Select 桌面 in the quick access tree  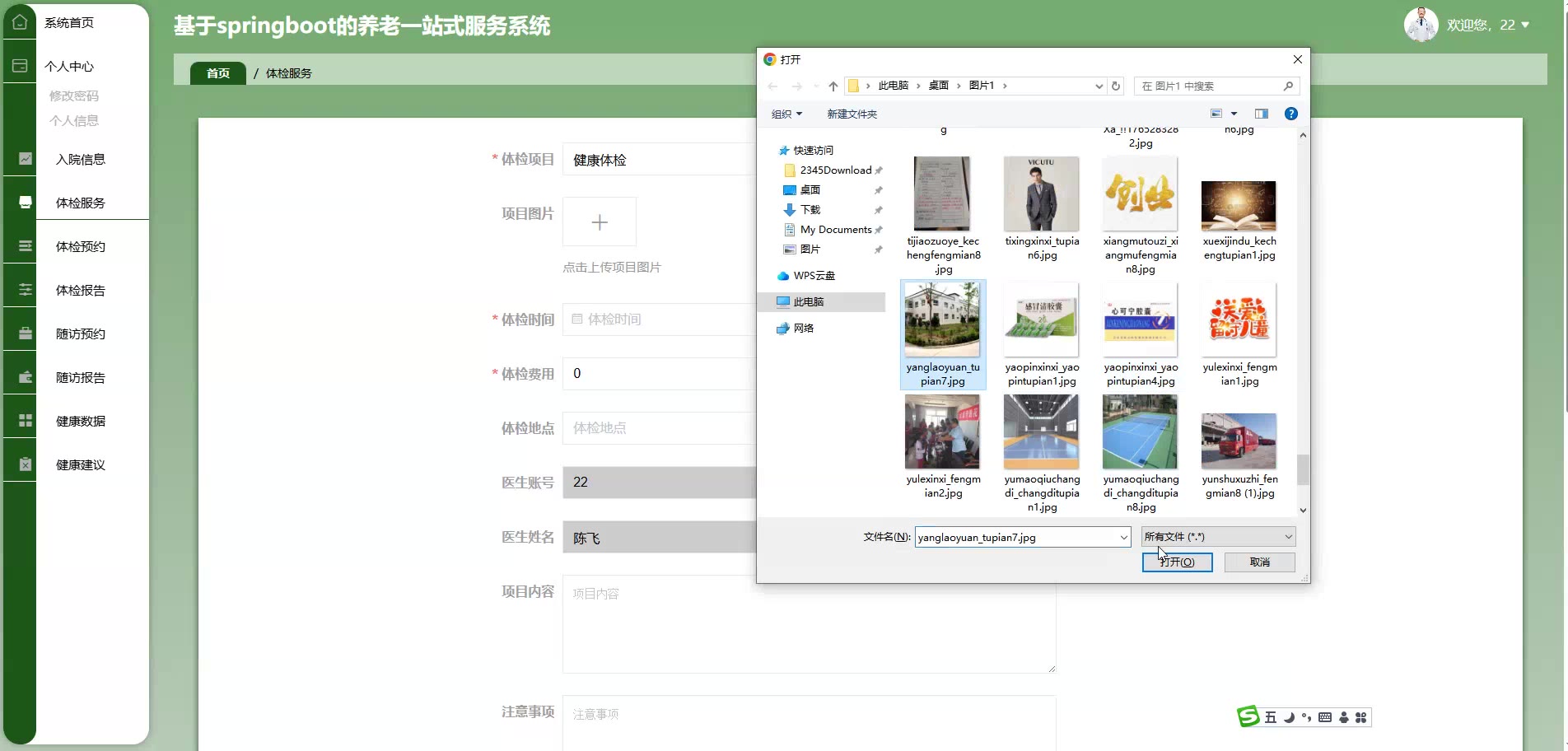click(x=810, y=189)
